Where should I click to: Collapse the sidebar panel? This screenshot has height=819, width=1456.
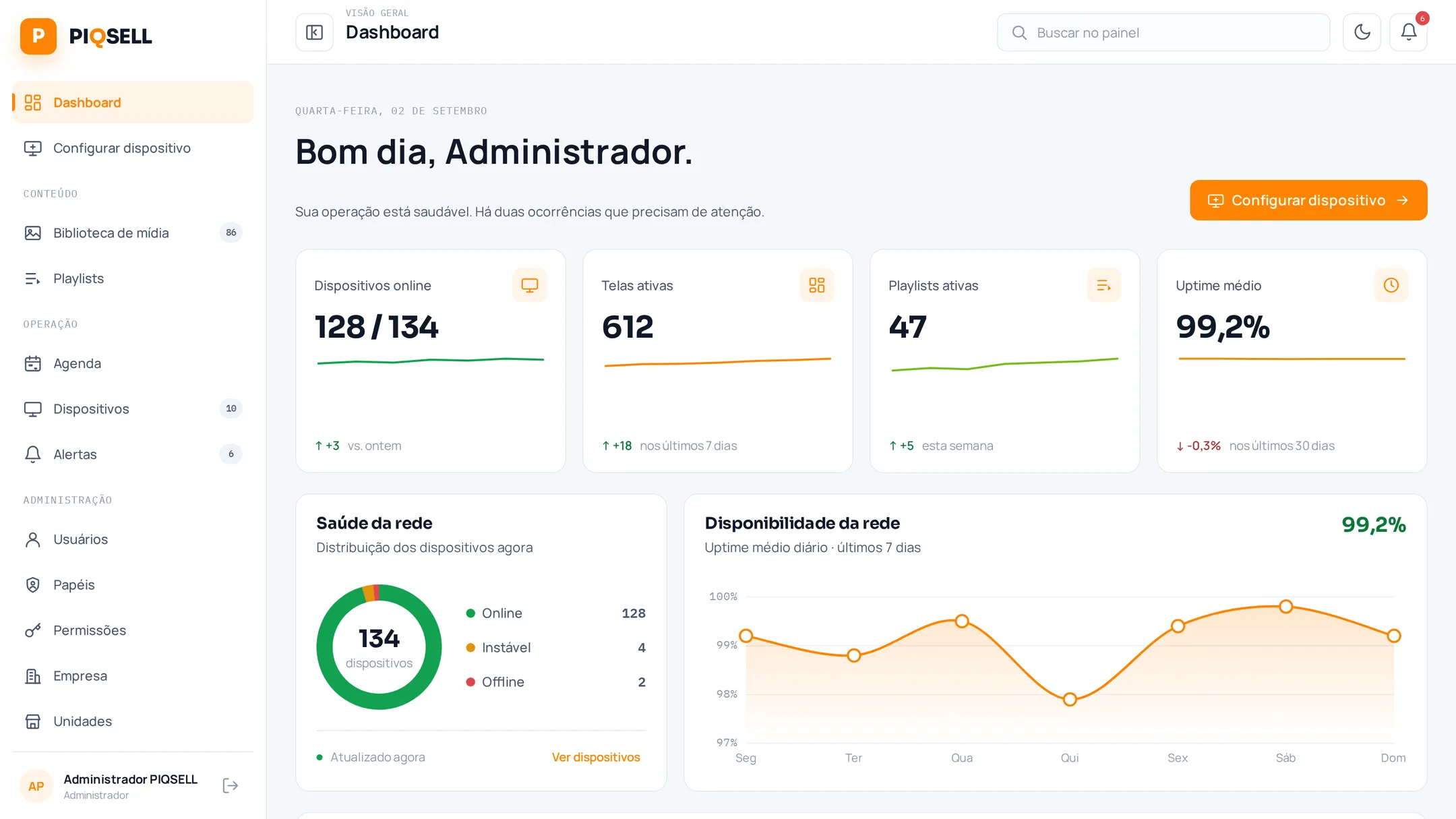(x=314, y=32)
